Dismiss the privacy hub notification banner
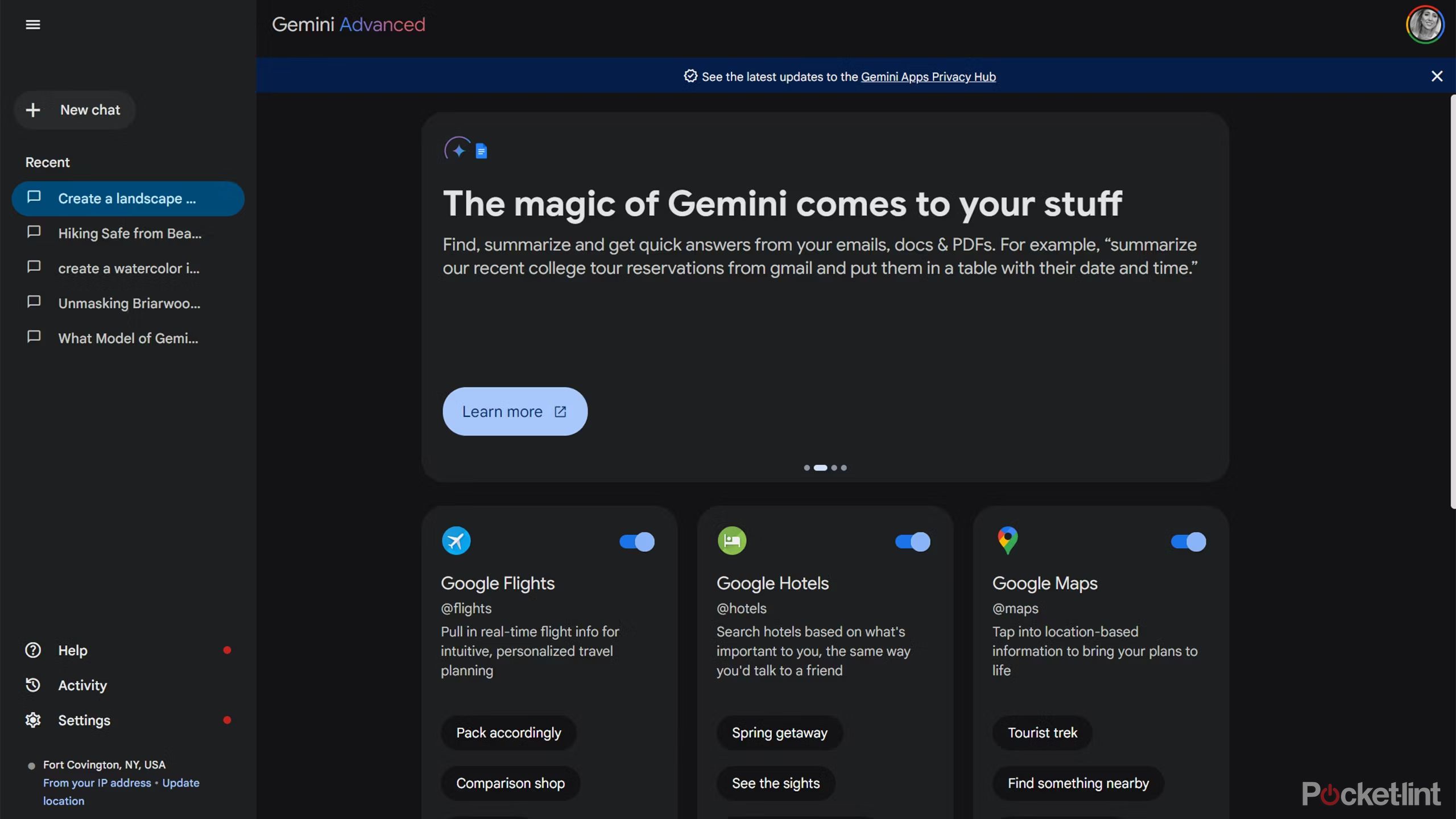The height and width of the screenshot is (819, 1456). (x=1437, y=75)
